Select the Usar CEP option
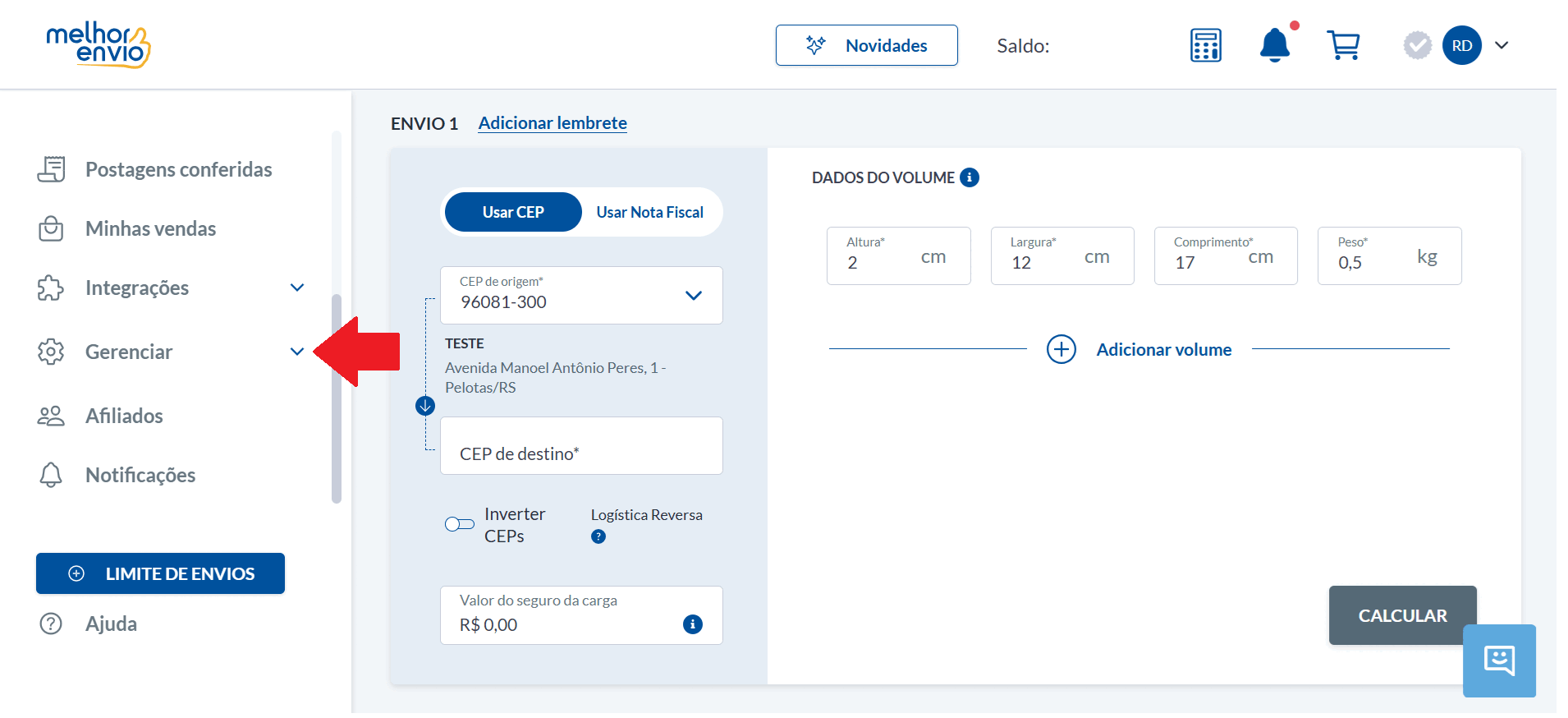This screenshot has height=718, width=1568. 513,212
